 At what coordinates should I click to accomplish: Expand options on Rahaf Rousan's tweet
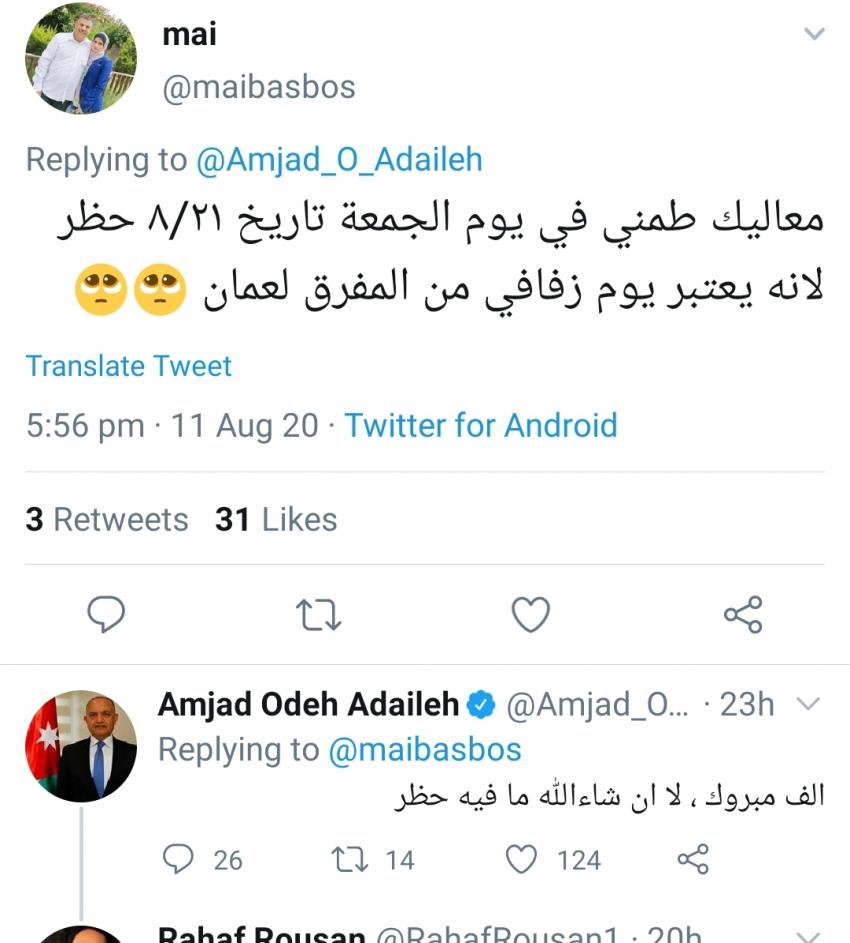[806, 936]
